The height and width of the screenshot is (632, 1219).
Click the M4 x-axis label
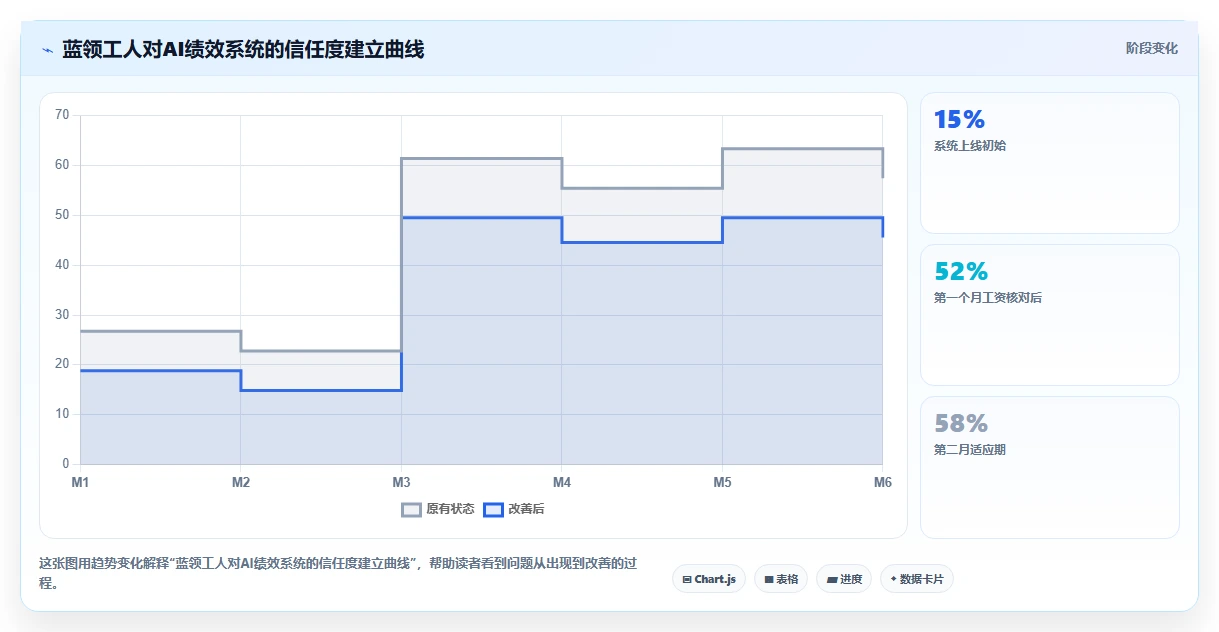562,483
